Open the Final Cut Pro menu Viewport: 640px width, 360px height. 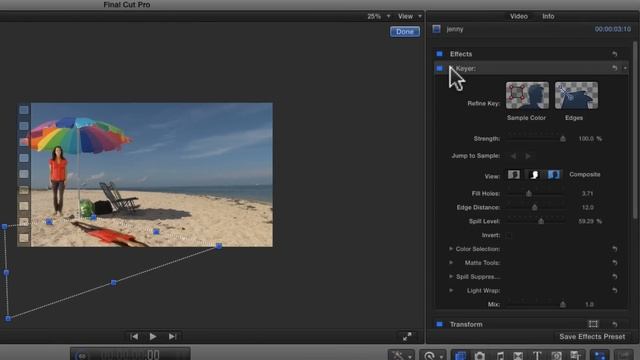[x=127, y=5]
